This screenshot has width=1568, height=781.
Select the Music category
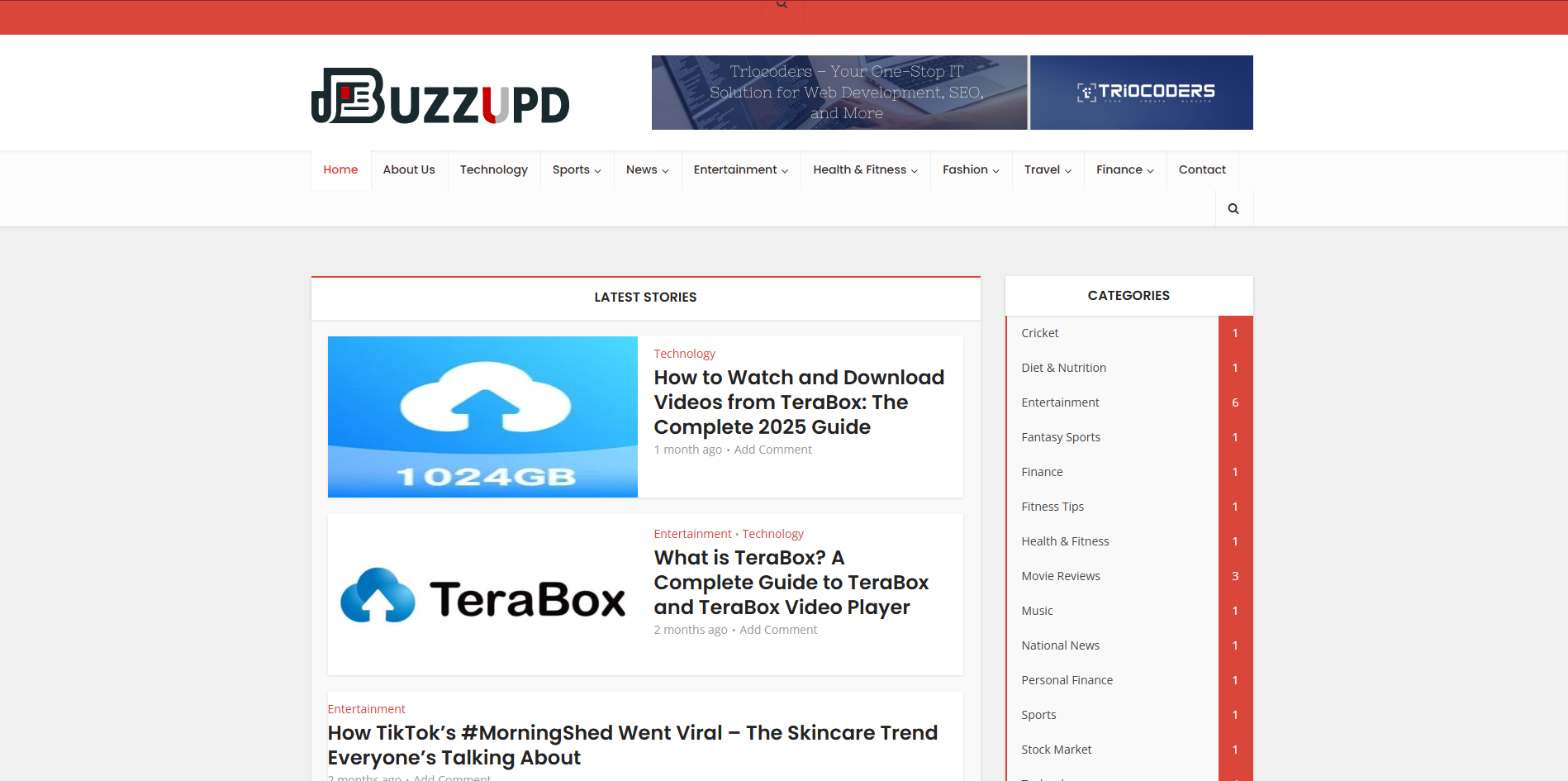[x=1037, y=611]
